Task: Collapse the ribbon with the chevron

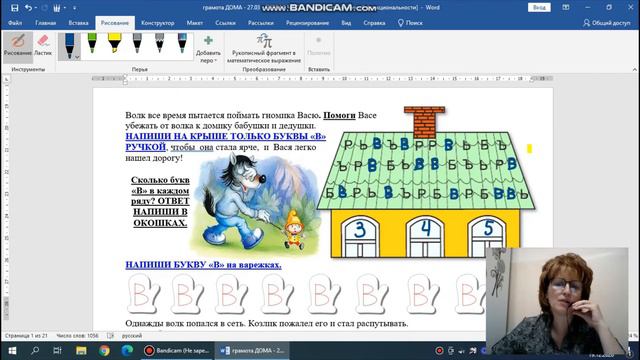Action: [x=635, y=69]
